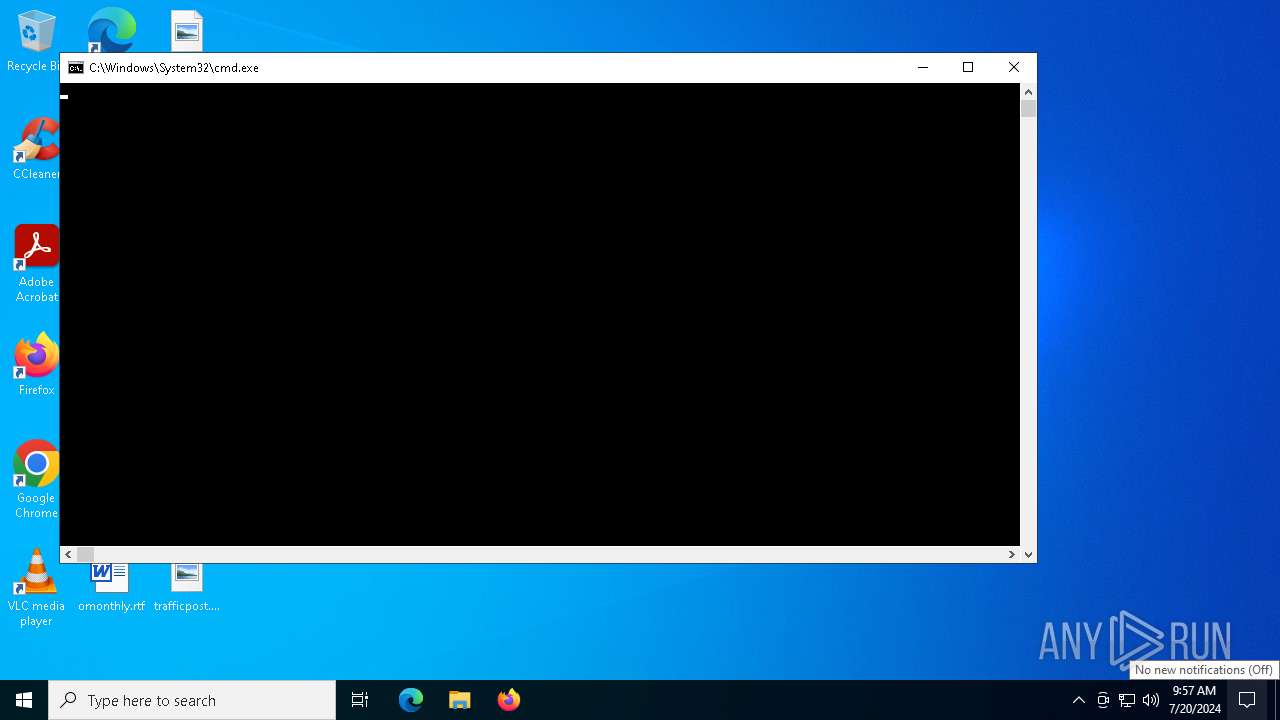This screenshot has width=1280, height=720.
Task: Open Adobe Acrobat desktop shortcut
Action: point(36,263)
